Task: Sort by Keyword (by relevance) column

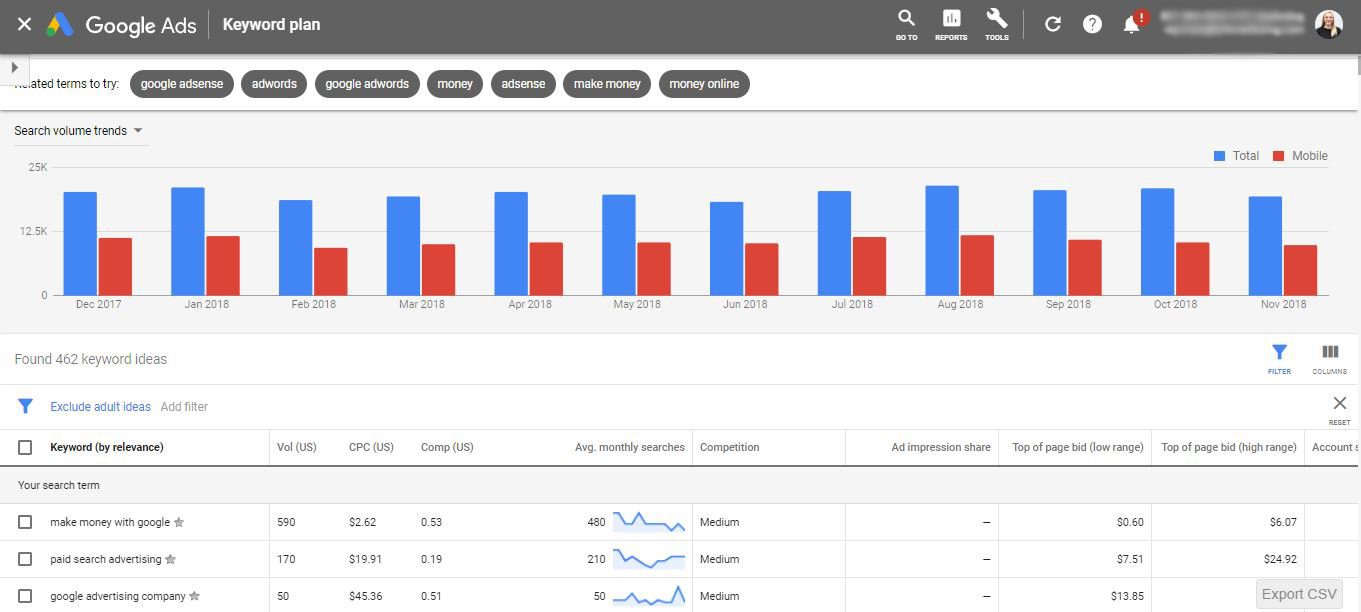Action: (x=107, y=447)
